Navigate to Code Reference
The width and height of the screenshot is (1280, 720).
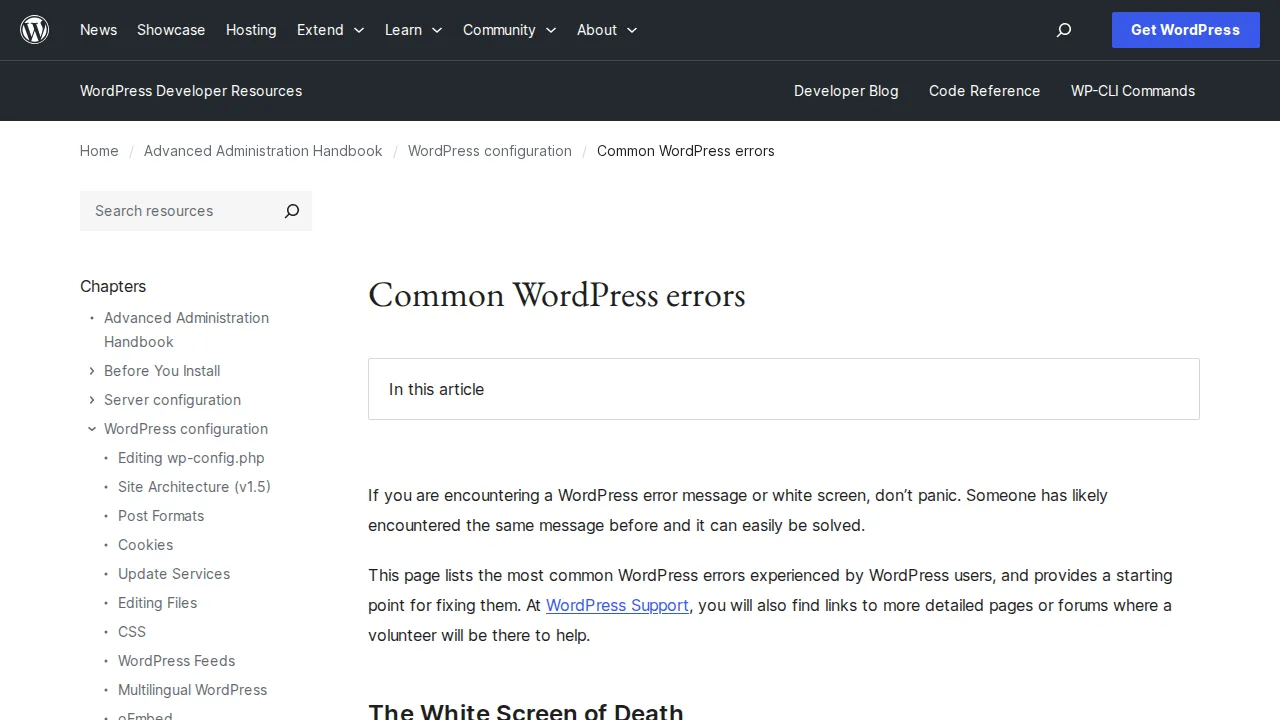(x=984, y=91)
